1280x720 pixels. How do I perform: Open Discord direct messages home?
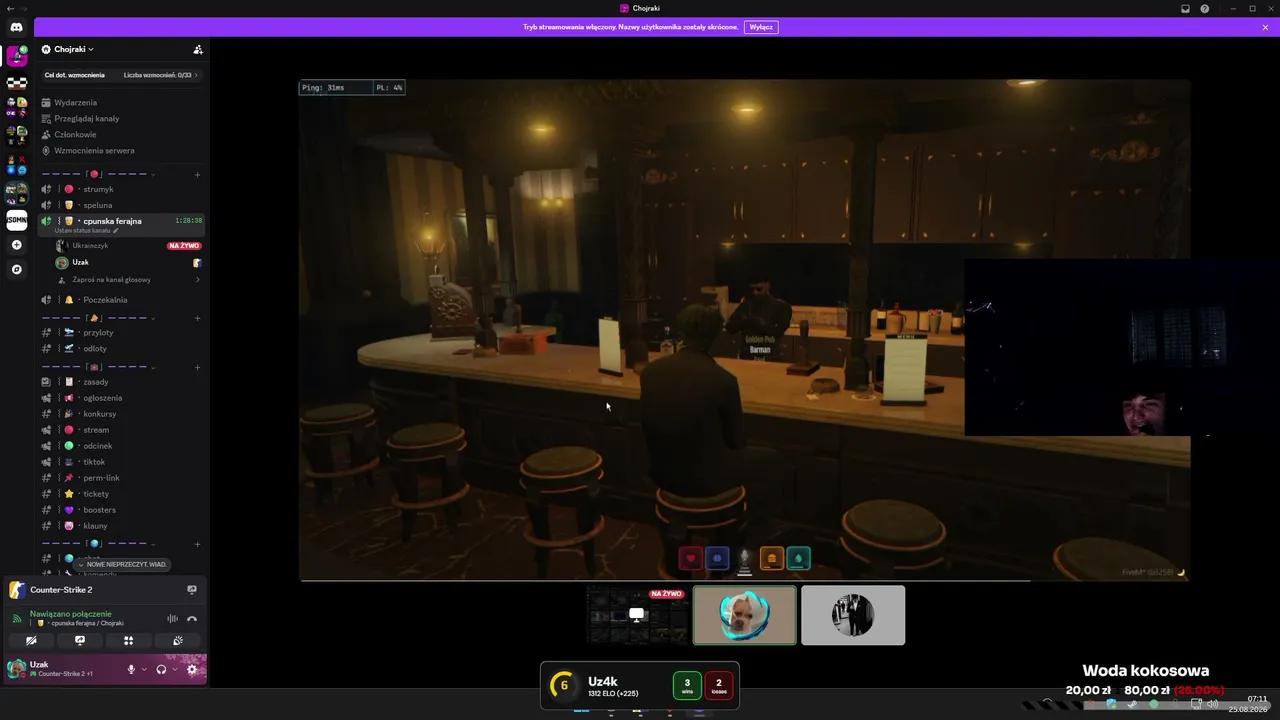point(16,27)
